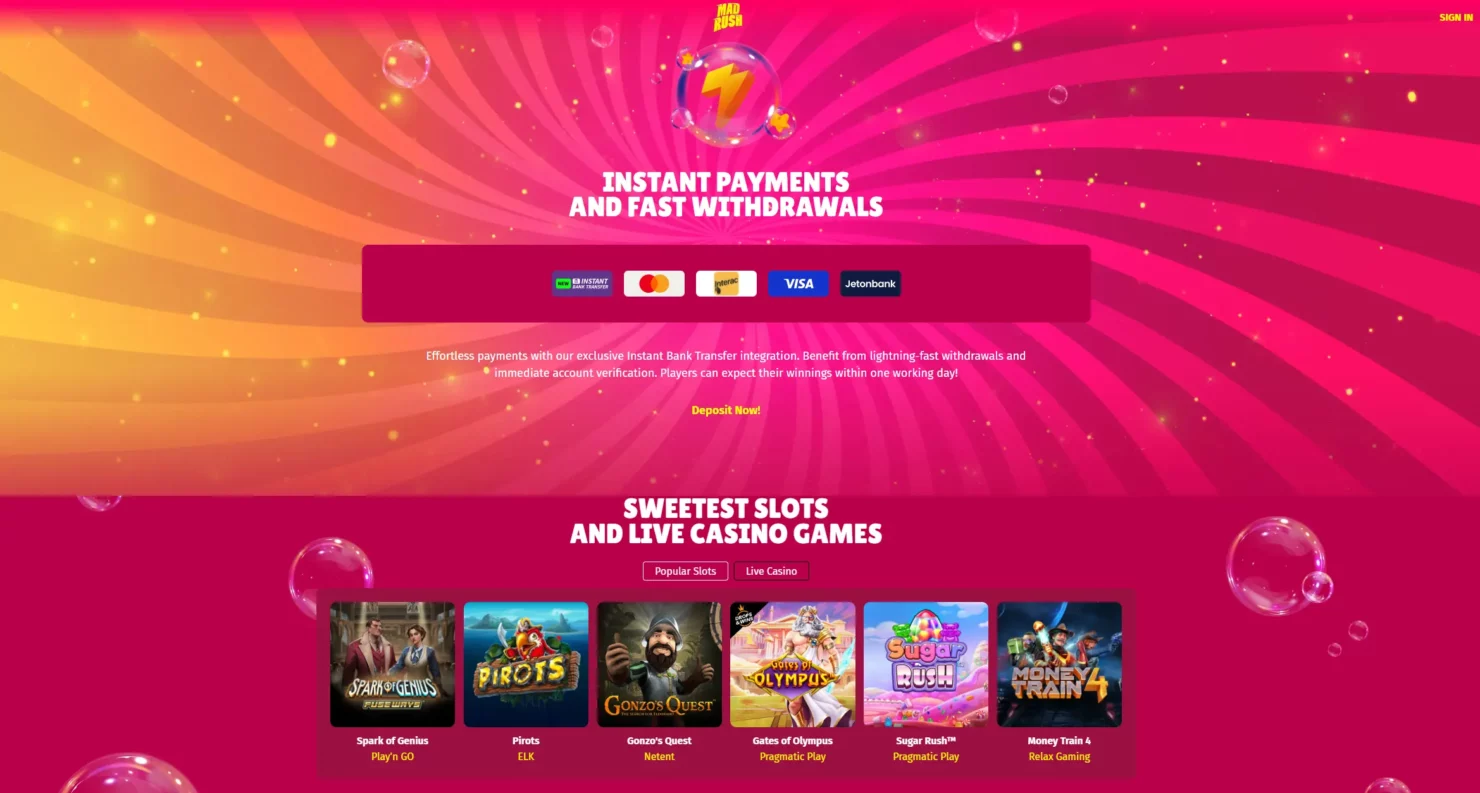1480x793 pixels.
Task: Click the Netent provider label
Action: tap(659, 757)
